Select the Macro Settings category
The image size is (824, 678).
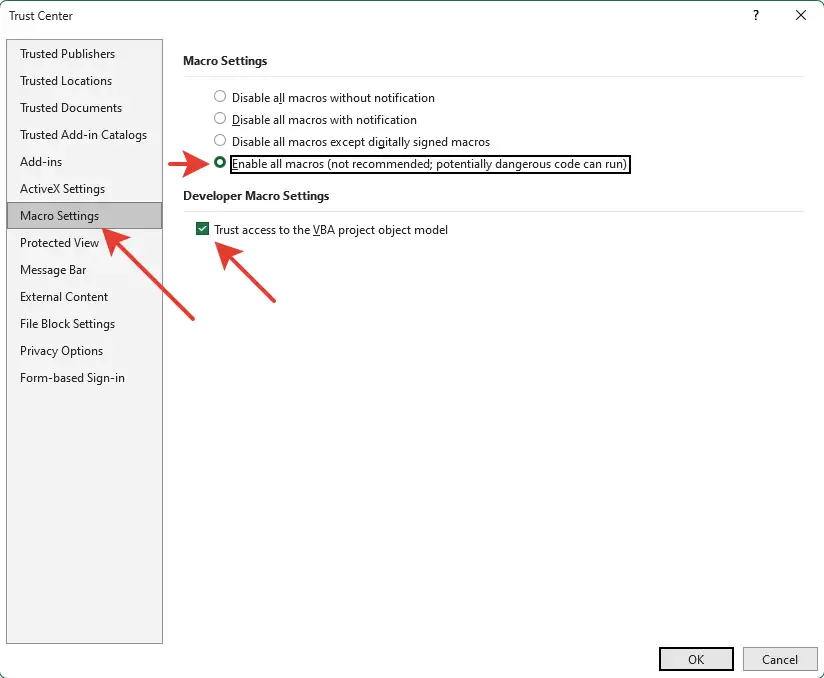(59, 215)
